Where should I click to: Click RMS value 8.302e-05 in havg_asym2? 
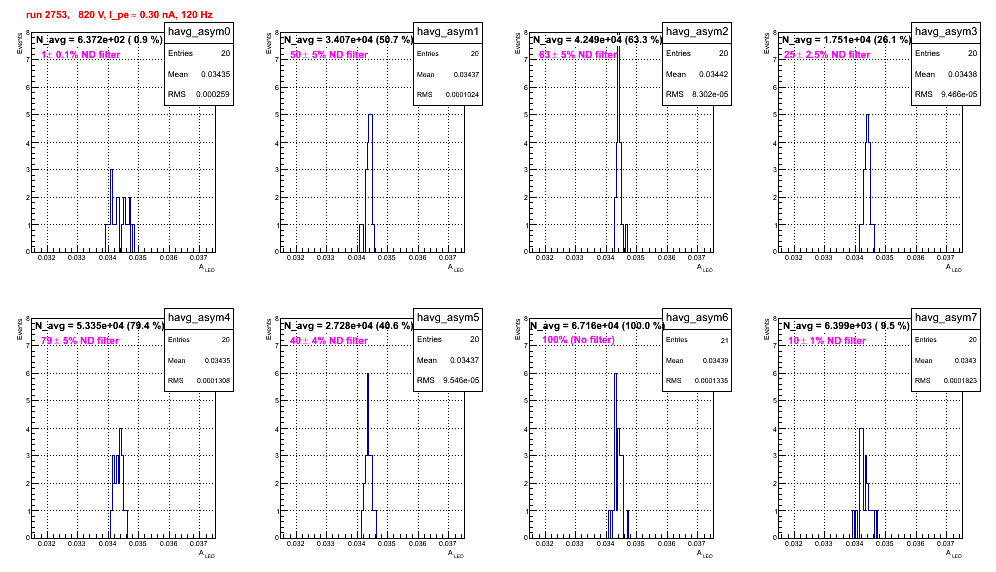(710, 94)
